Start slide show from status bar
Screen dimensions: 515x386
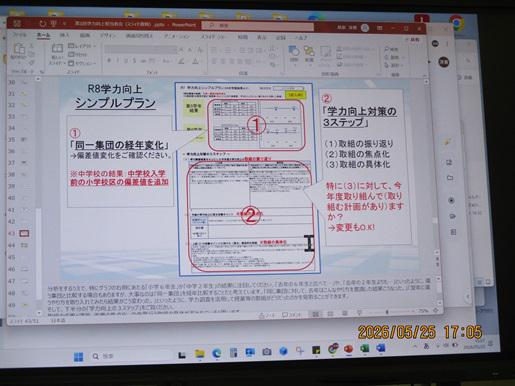click(x=359, y=313)
